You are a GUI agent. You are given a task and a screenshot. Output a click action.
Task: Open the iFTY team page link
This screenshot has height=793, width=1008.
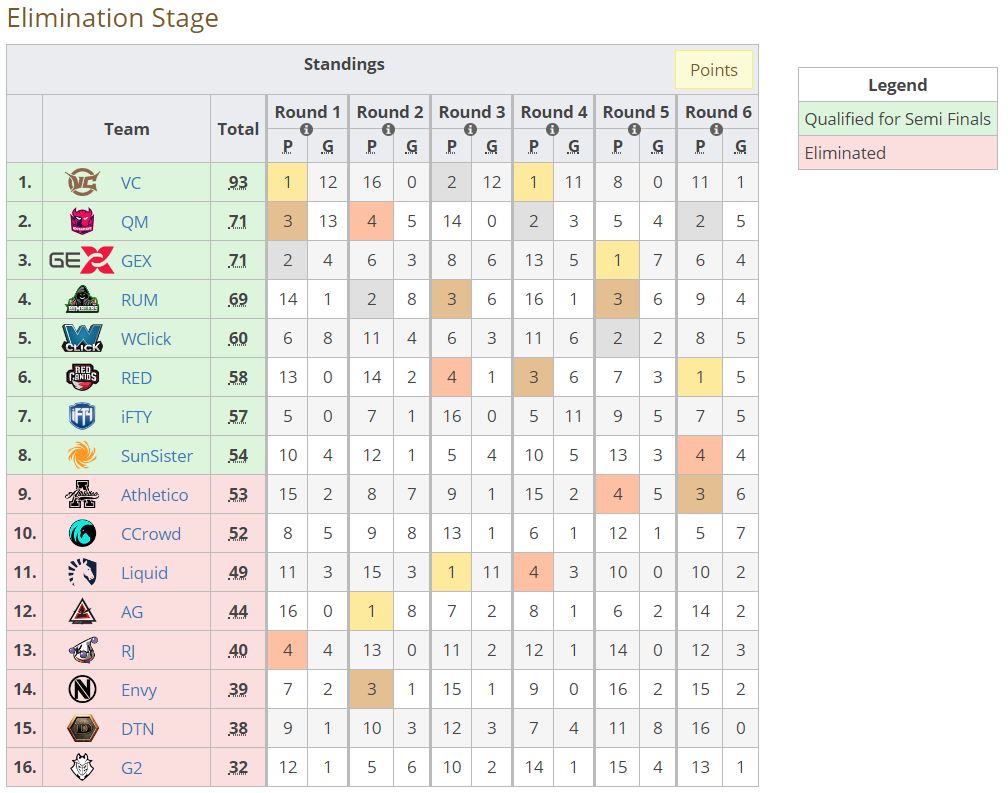[x=136, y=417]
